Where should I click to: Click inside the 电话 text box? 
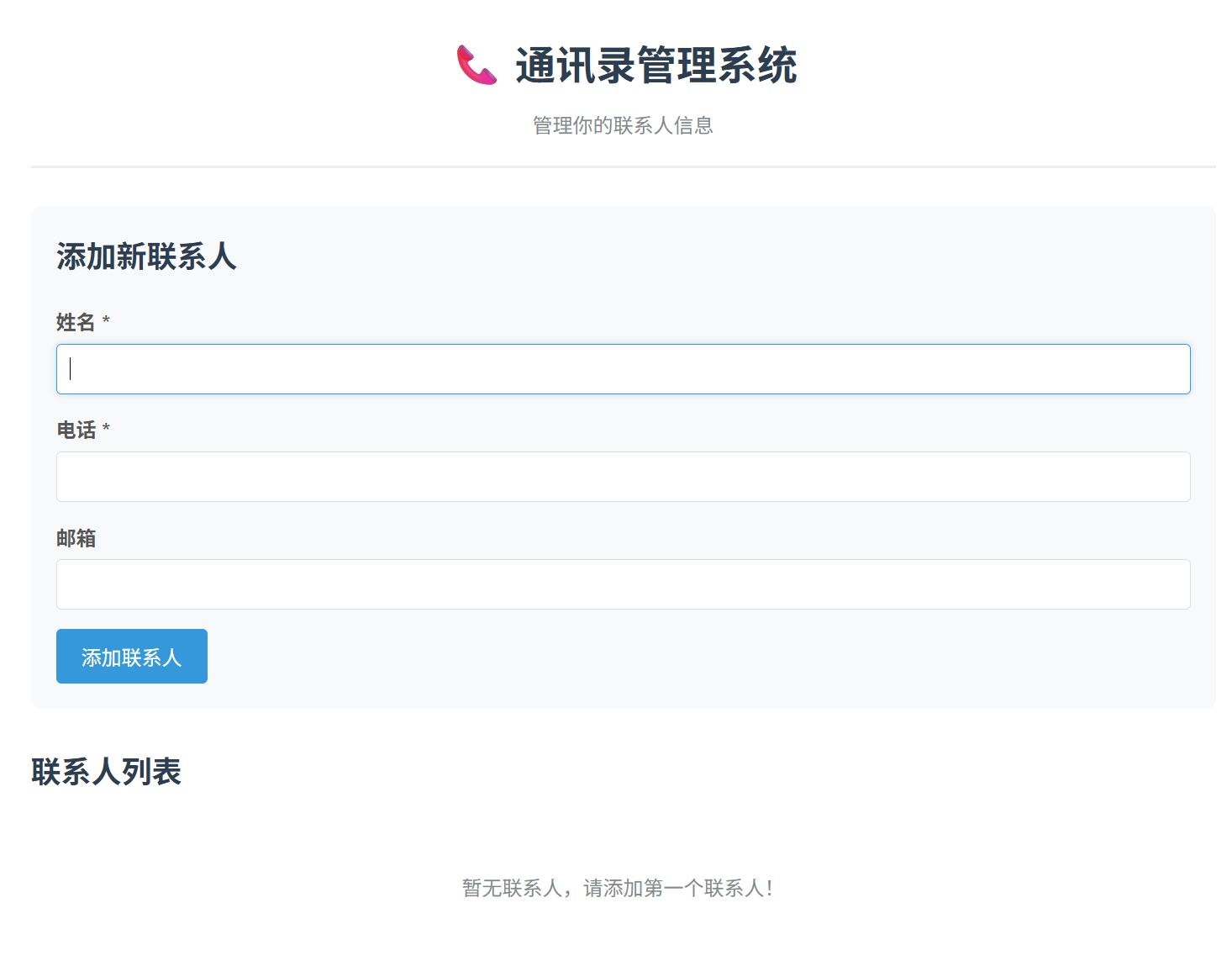(x=623, y=476)
